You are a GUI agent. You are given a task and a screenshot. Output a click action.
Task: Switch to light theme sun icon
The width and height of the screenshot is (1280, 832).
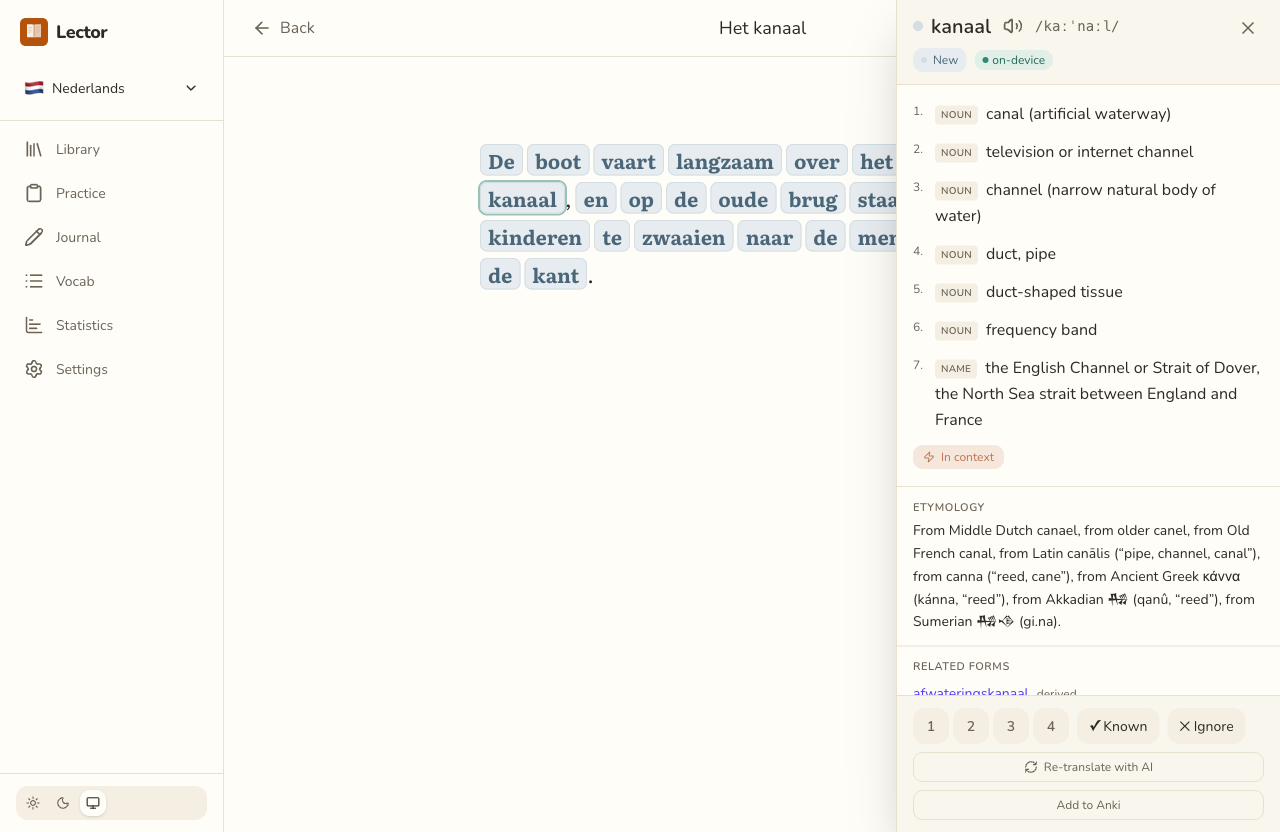(33, 803)
